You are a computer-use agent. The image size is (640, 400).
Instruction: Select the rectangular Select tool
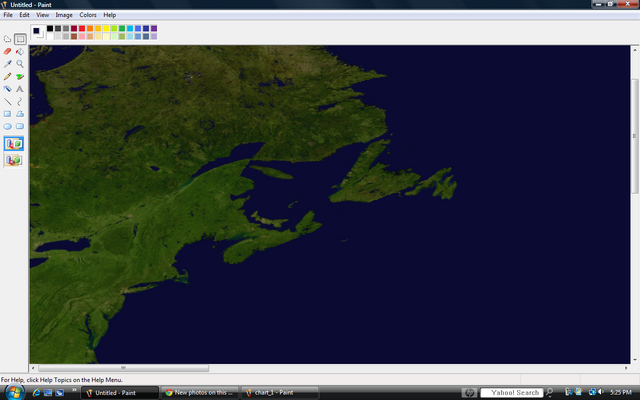20,39
